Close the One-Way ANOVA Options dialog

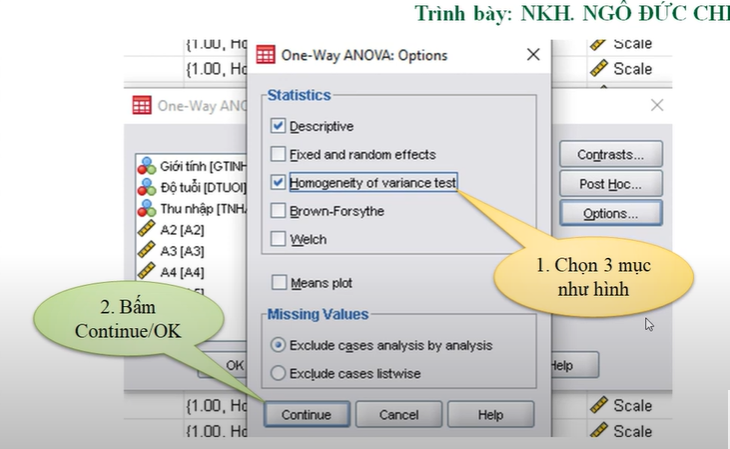click(533, 55)
